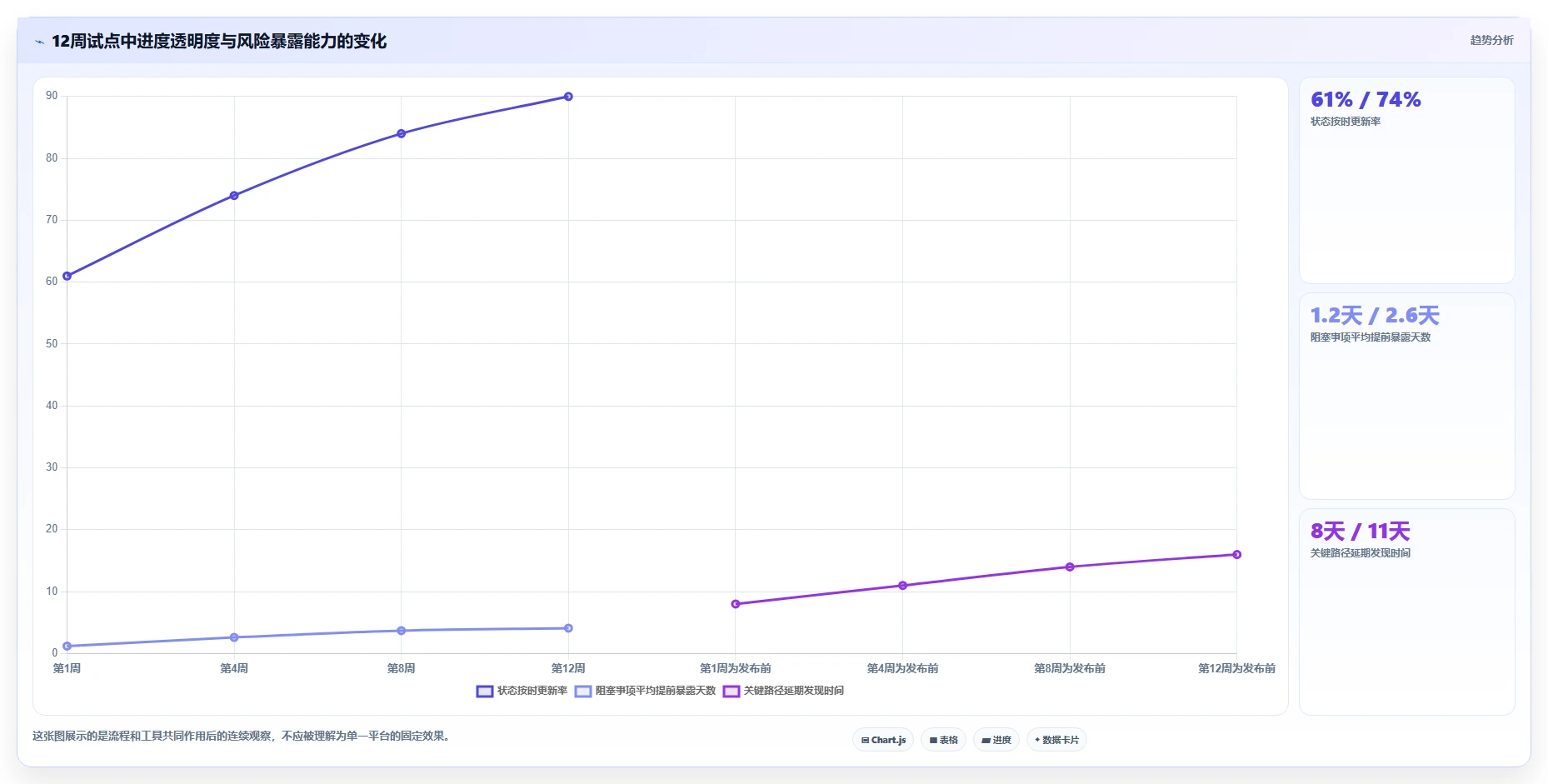Click the 状态按时更新率 caption in the first card
Image resolution: width=1548 pixels, height=784 pixels.
click(x=1346, y=122)
